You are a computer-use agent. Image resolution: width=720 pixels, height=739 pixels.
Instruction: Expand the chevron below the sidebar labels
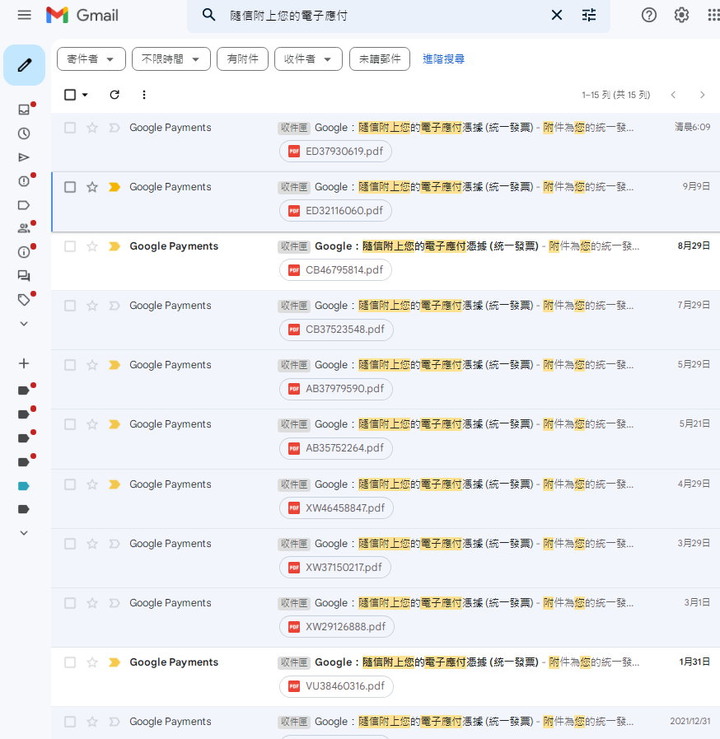point(24,533)
